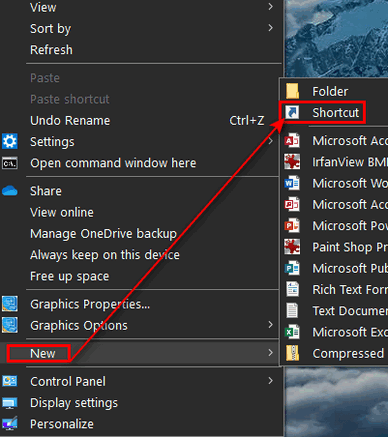Click the Microsoft Excel icon
The height and width of the screenshot is (437, 388).
(x=292, y=332)
